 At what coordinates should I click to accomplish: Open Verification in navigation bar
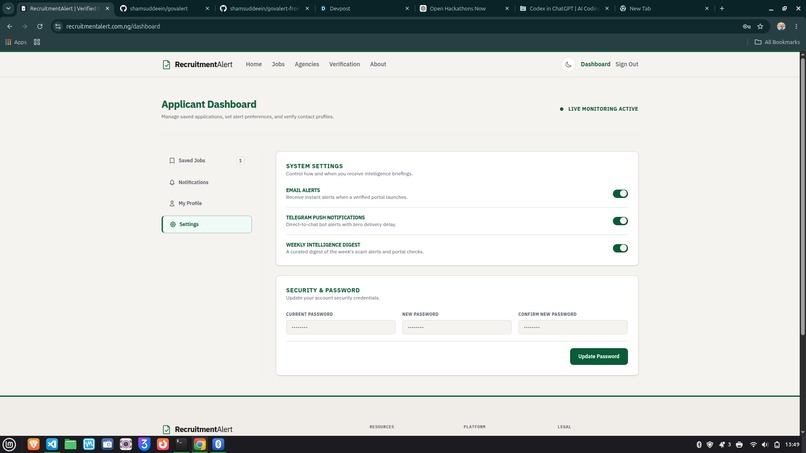tap(344, 64)
